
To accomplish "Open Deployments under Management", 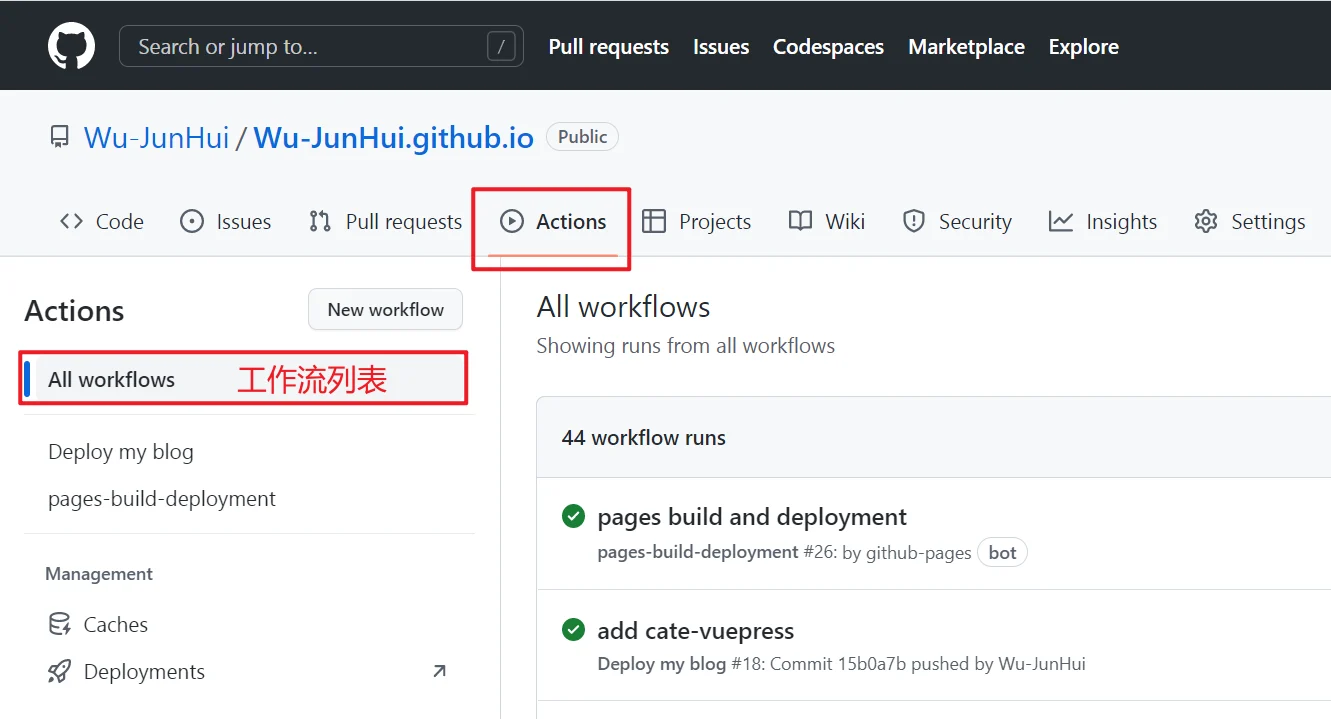I will pyautogui.click(x=126, y=672).
